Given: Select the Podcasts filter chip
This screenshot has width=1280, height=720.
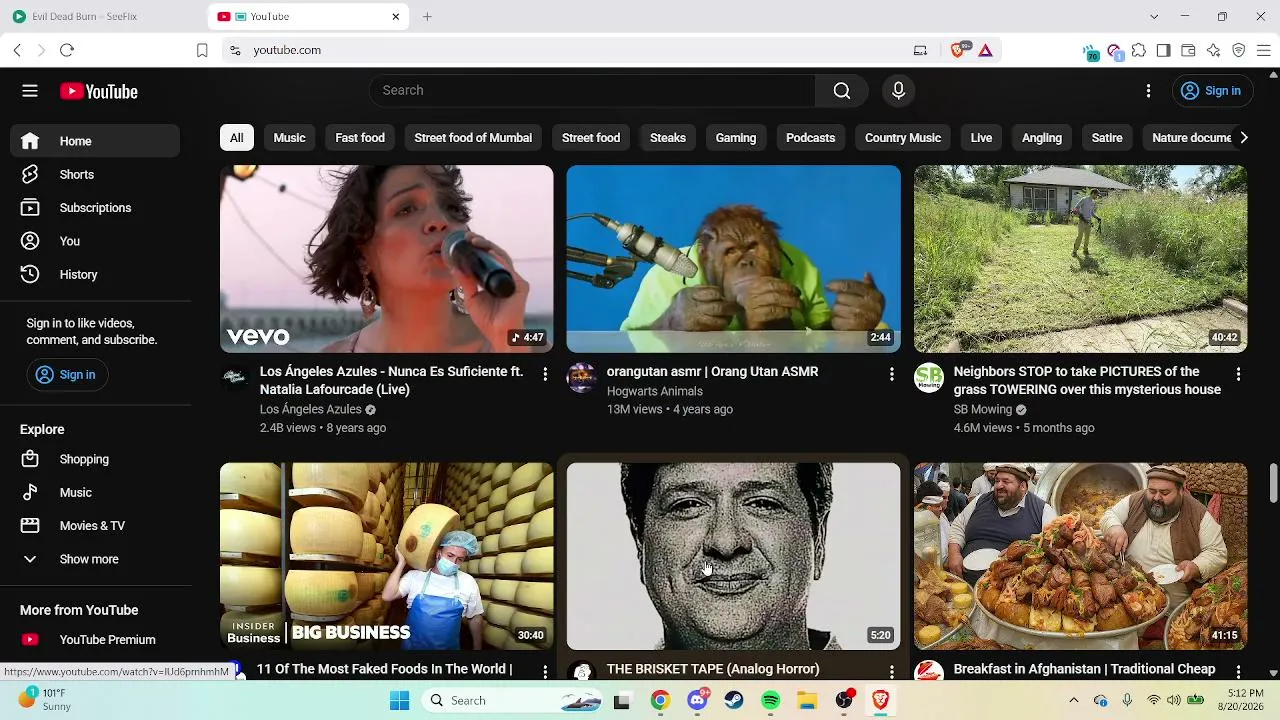Looking at the screenshot, I should point(810,138).
